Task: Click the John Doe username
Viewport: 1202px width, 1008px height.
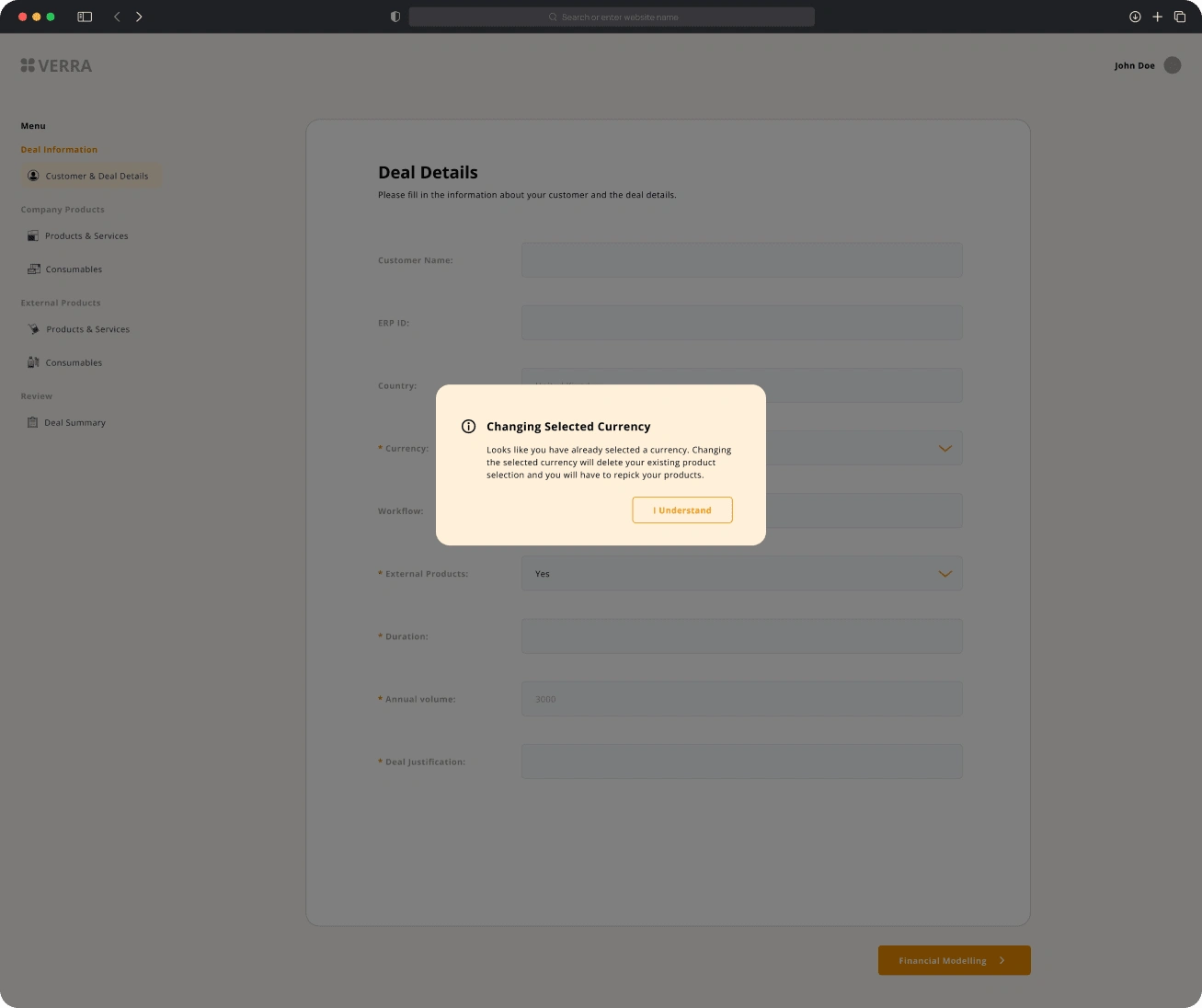Action: click(x=1135, y=66)
